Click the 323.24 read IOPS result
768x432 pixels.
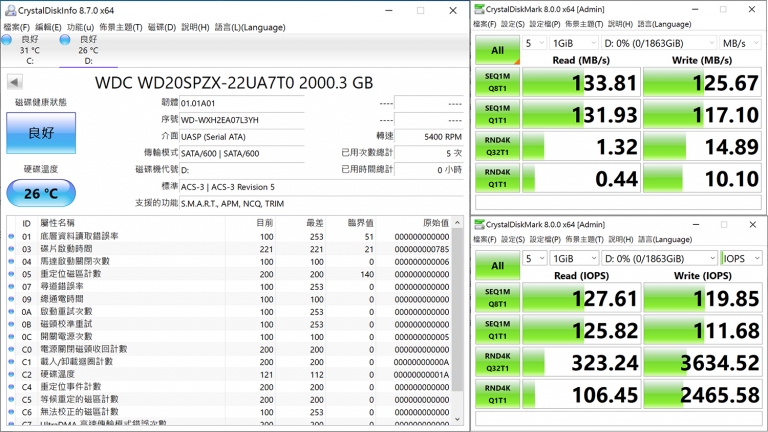(x=581, y=362)
